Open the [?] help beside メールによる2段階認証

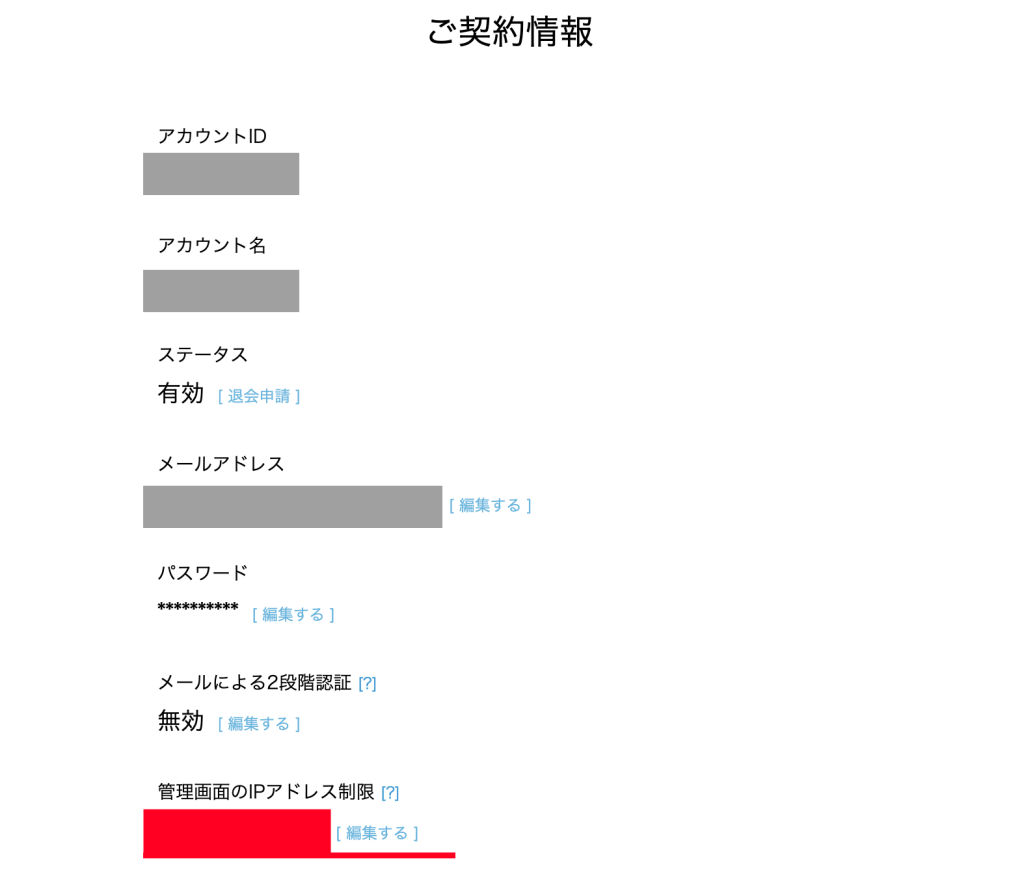pos(367,683)
